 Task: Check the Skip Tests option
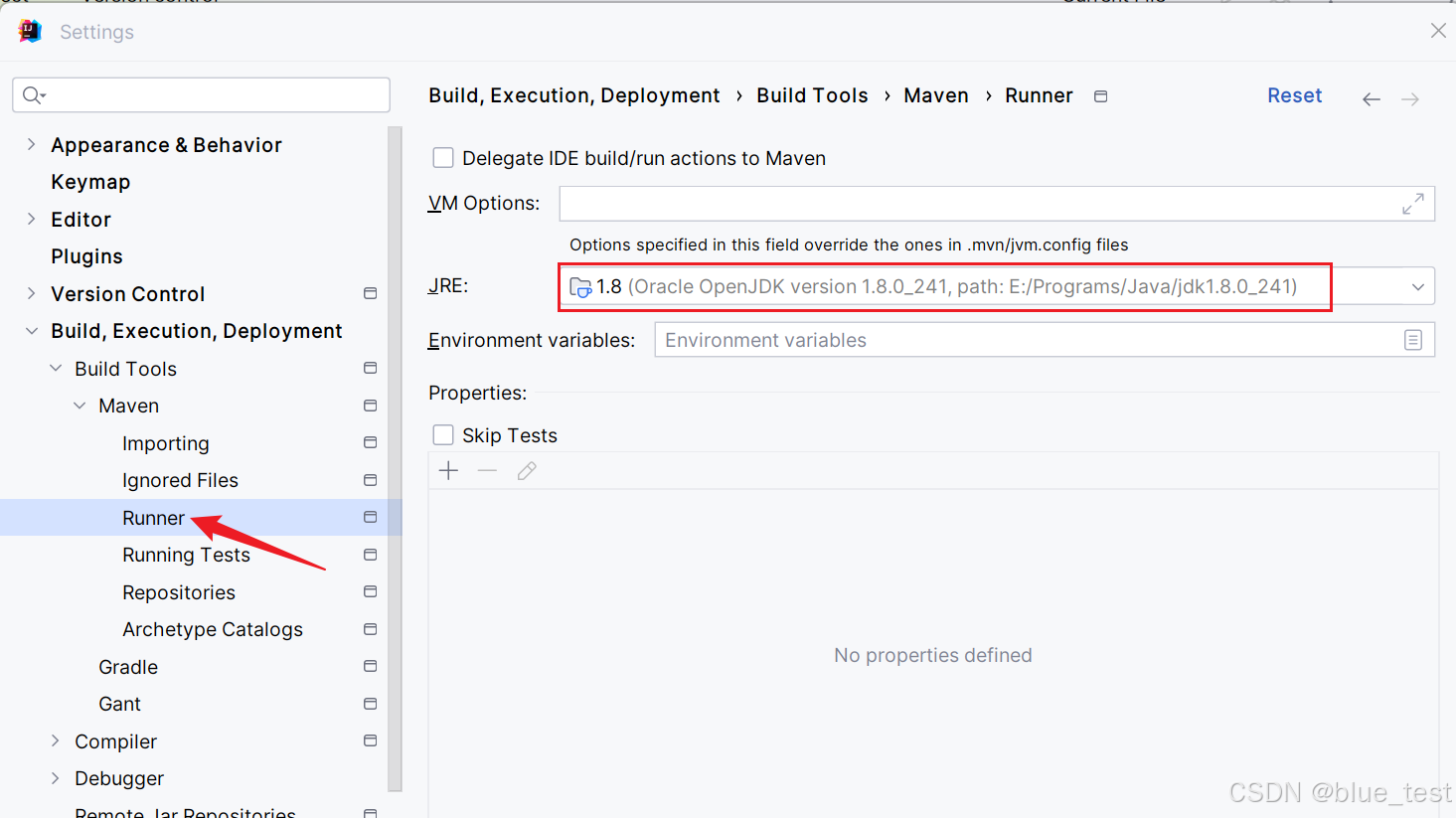[x=442, y=434]
